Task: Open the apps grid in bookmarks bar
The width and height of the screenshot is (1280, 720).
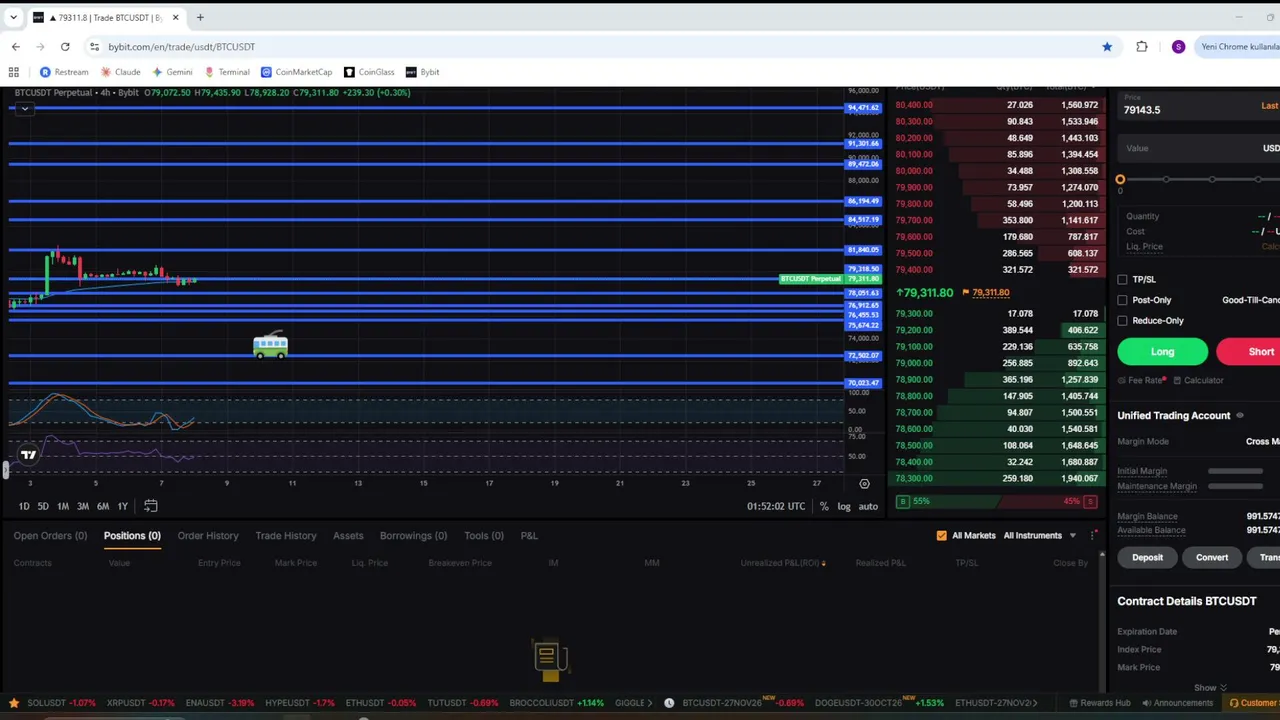Action: 14,72
